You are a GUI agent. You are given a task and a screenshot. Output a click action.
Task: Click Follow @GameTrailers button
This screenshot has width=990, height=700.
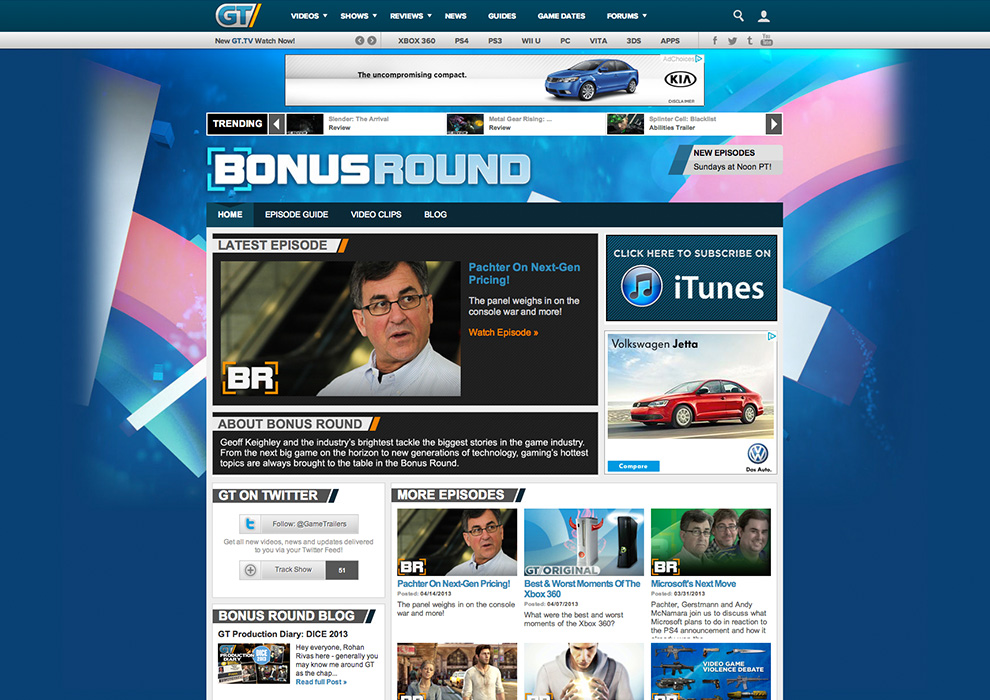click(x=298, y=524)
